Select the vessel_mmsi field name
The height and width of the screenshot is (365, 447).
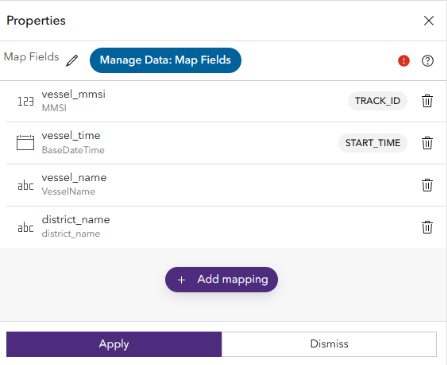point(73,94)
